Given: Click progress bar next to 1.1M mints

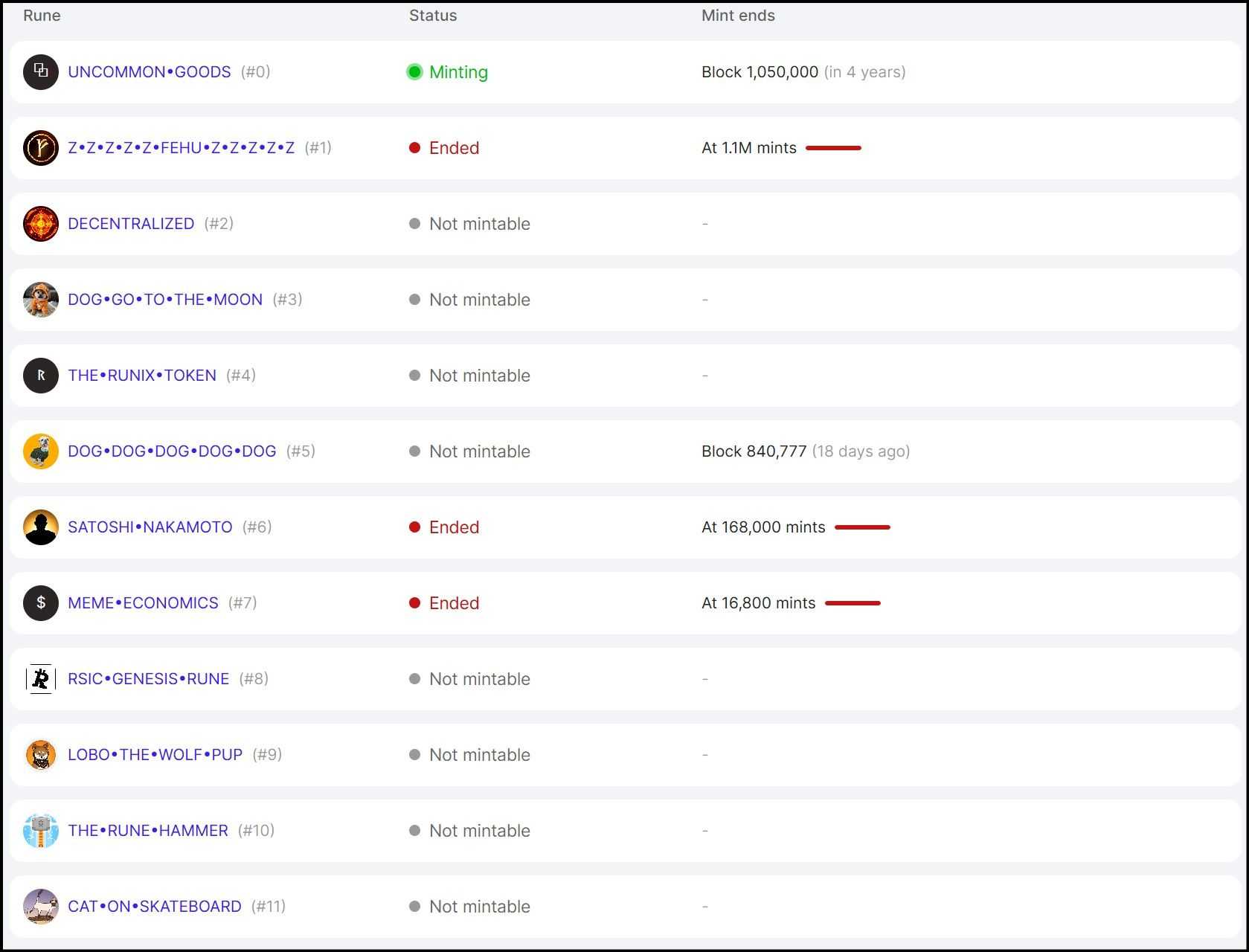Looking at the screenshot, I should tap(833, 148).
